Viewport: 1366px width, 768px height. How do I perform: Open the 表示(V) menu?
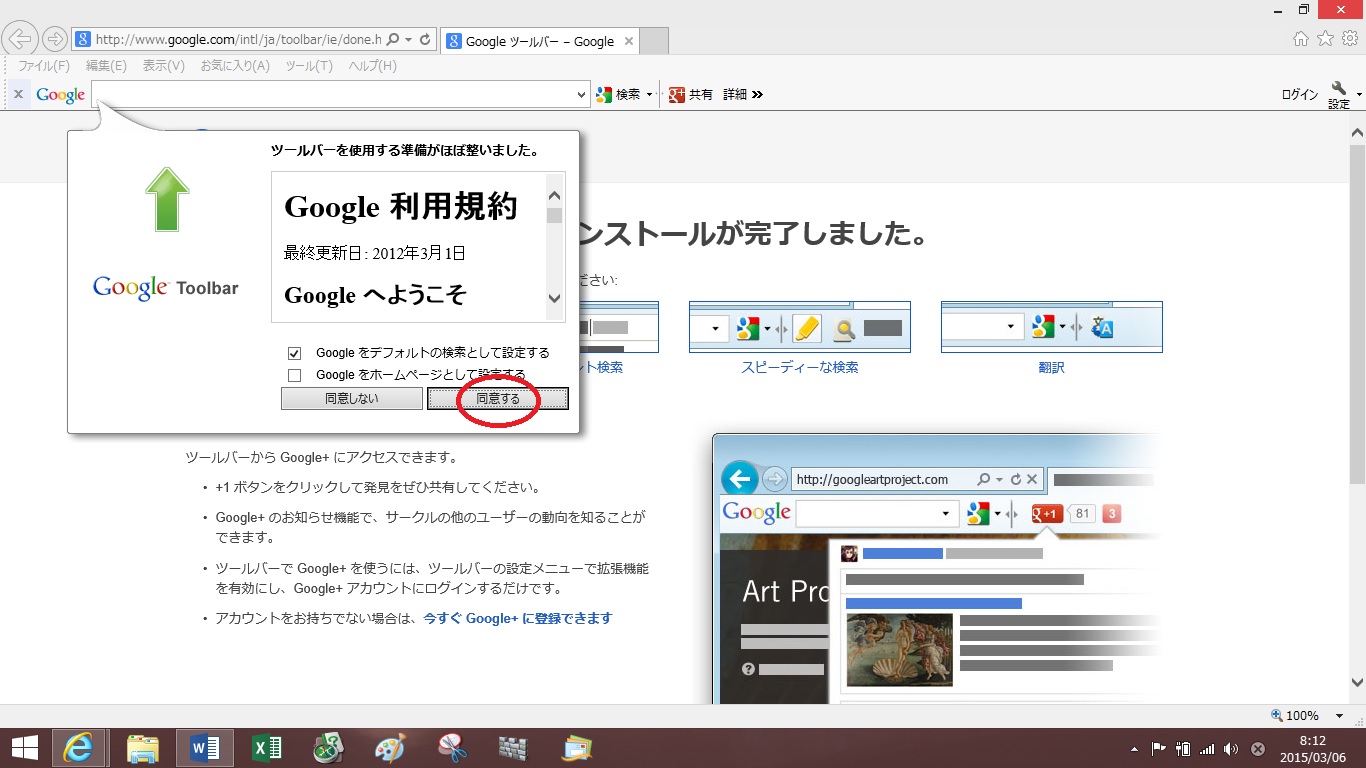[163, 66]
